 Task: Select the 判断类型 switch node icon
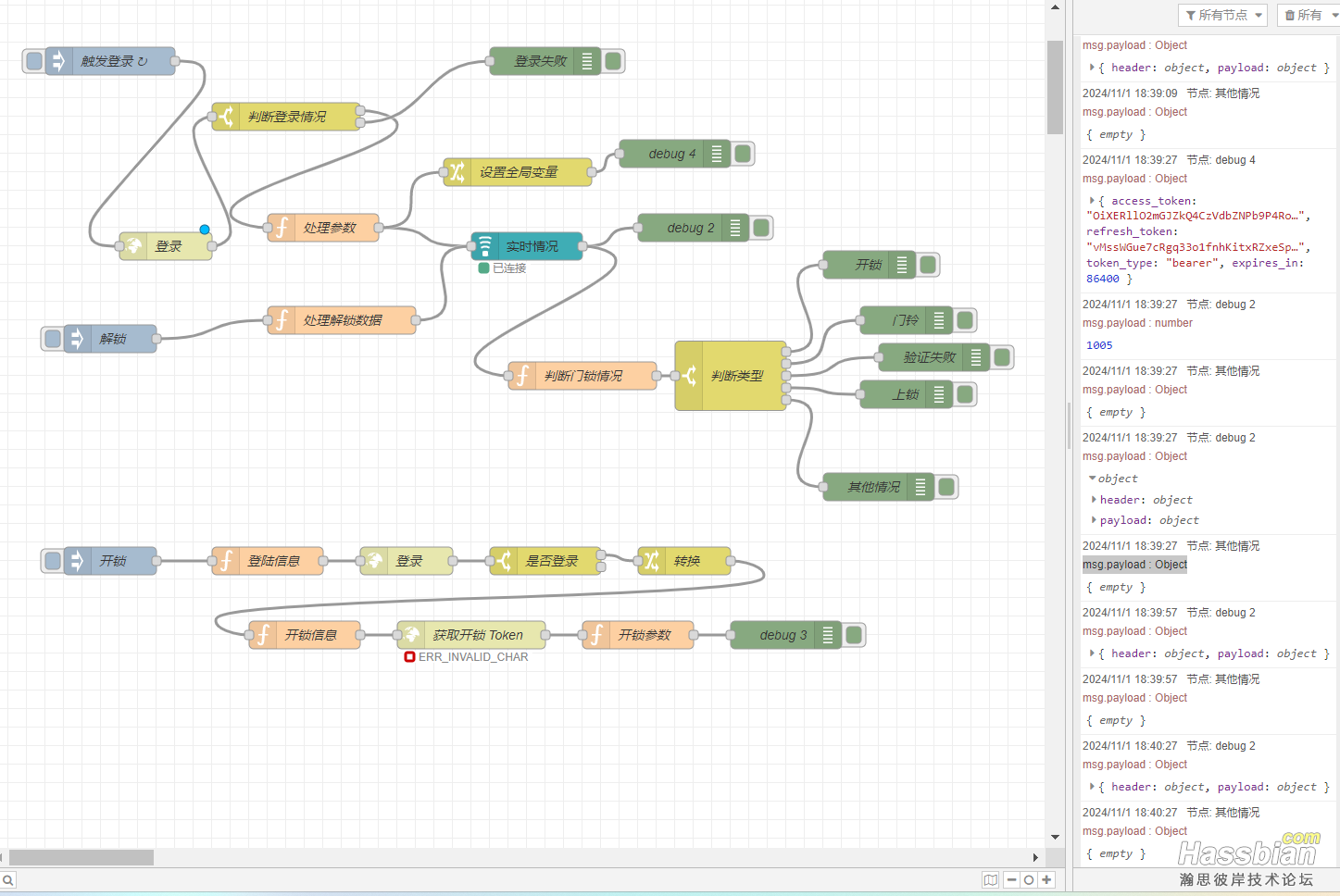tap(689, 376)
